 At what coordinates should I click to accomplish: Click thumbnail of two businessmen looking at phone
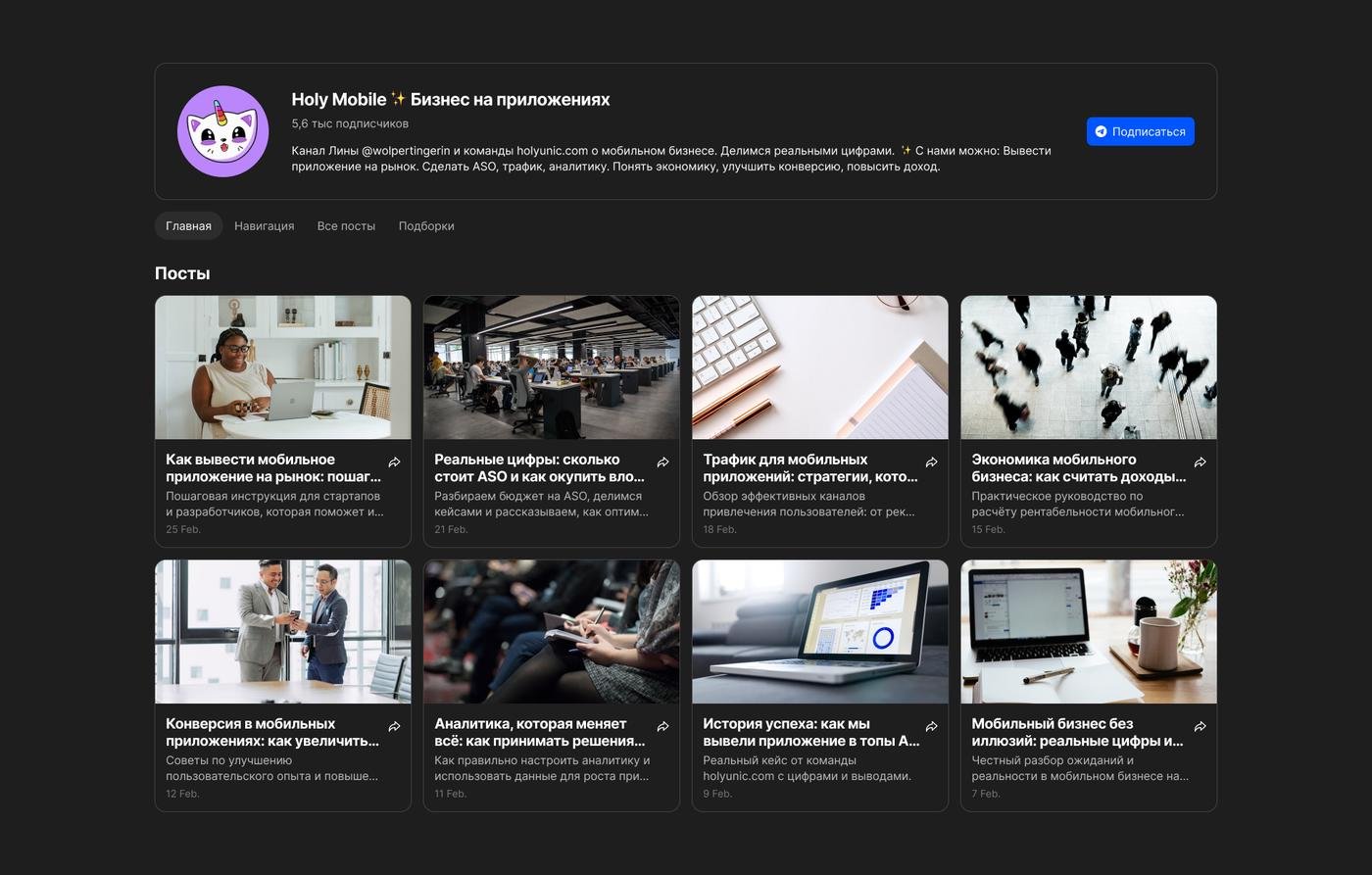click(283, 632)
